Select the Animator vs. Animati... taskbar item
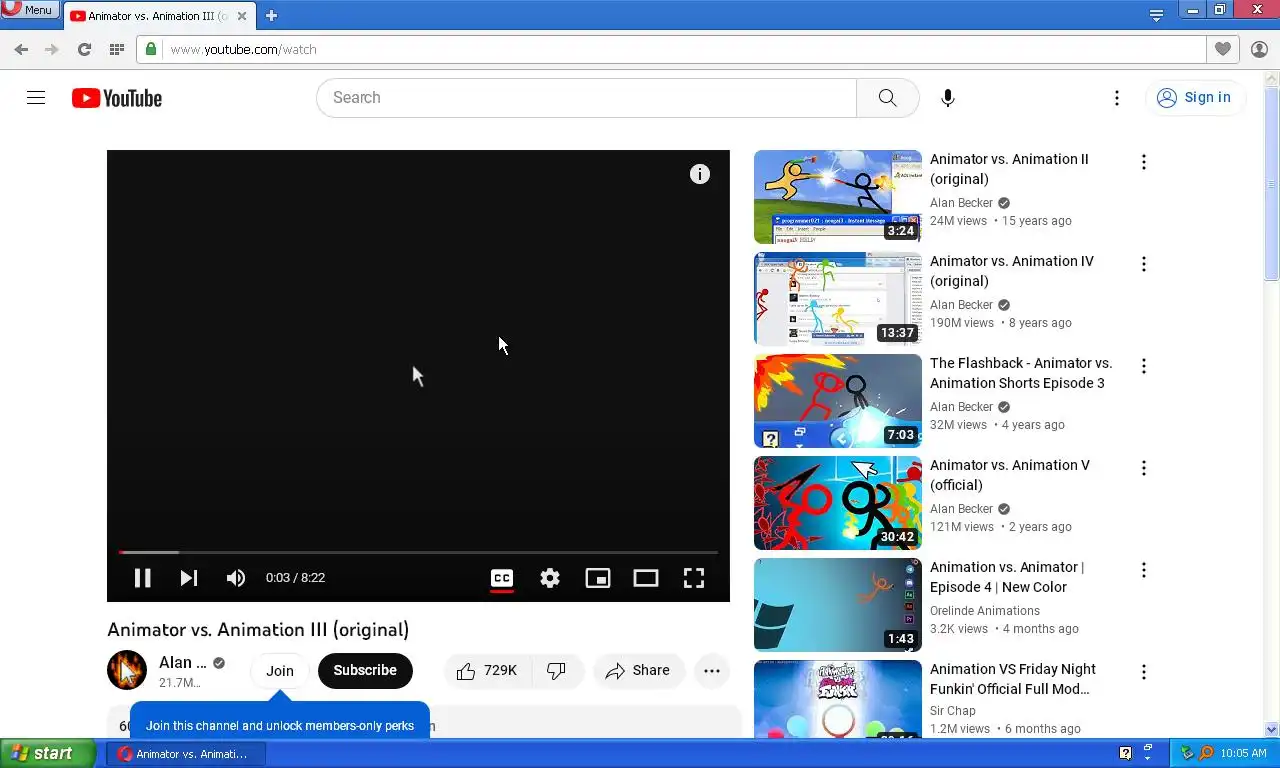Viewport: 1280px width, 768px height. (x=186, y=754)
